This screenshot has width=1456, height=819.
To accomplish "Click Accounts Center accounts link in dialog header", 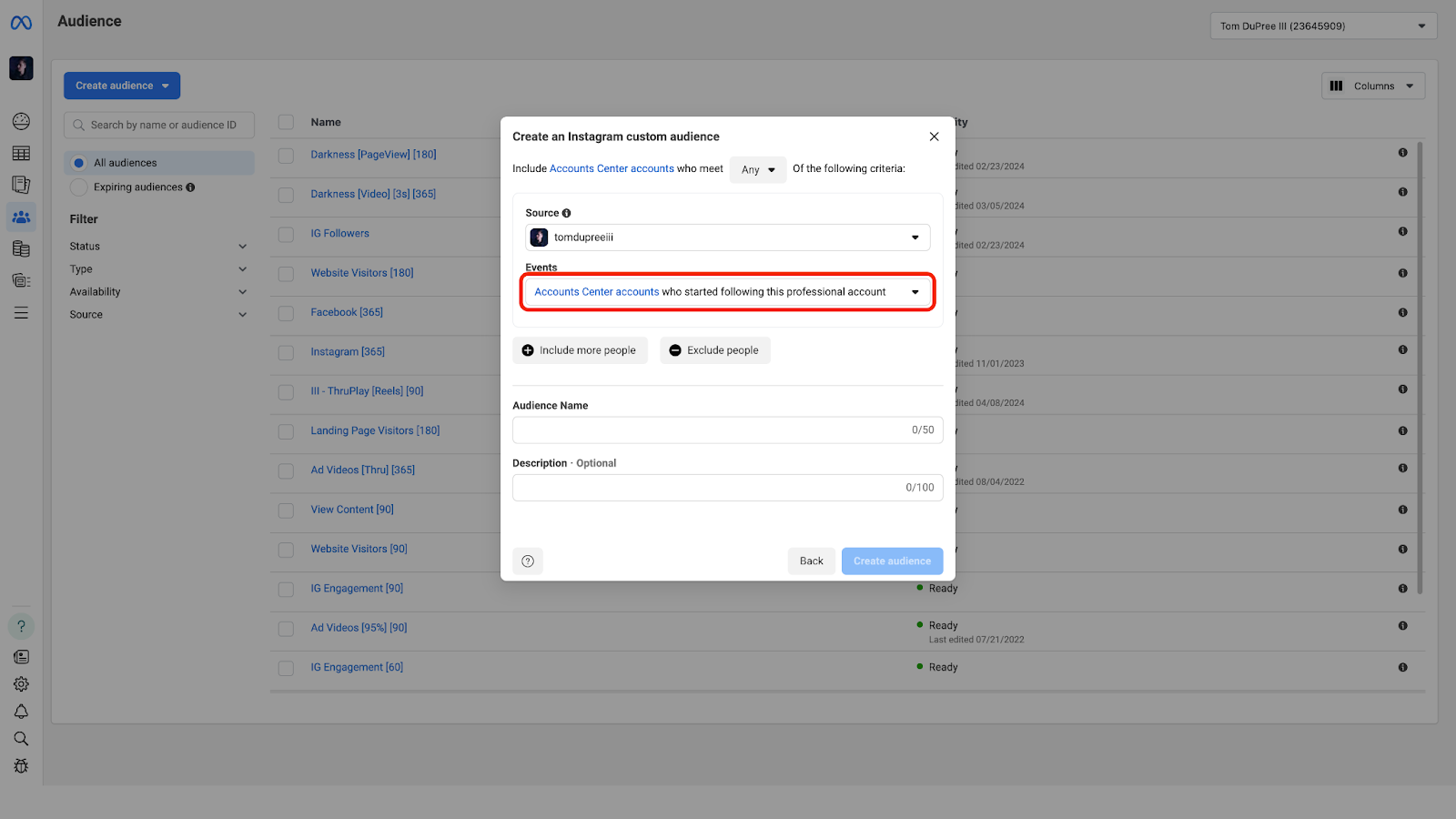I will point(612,168).
